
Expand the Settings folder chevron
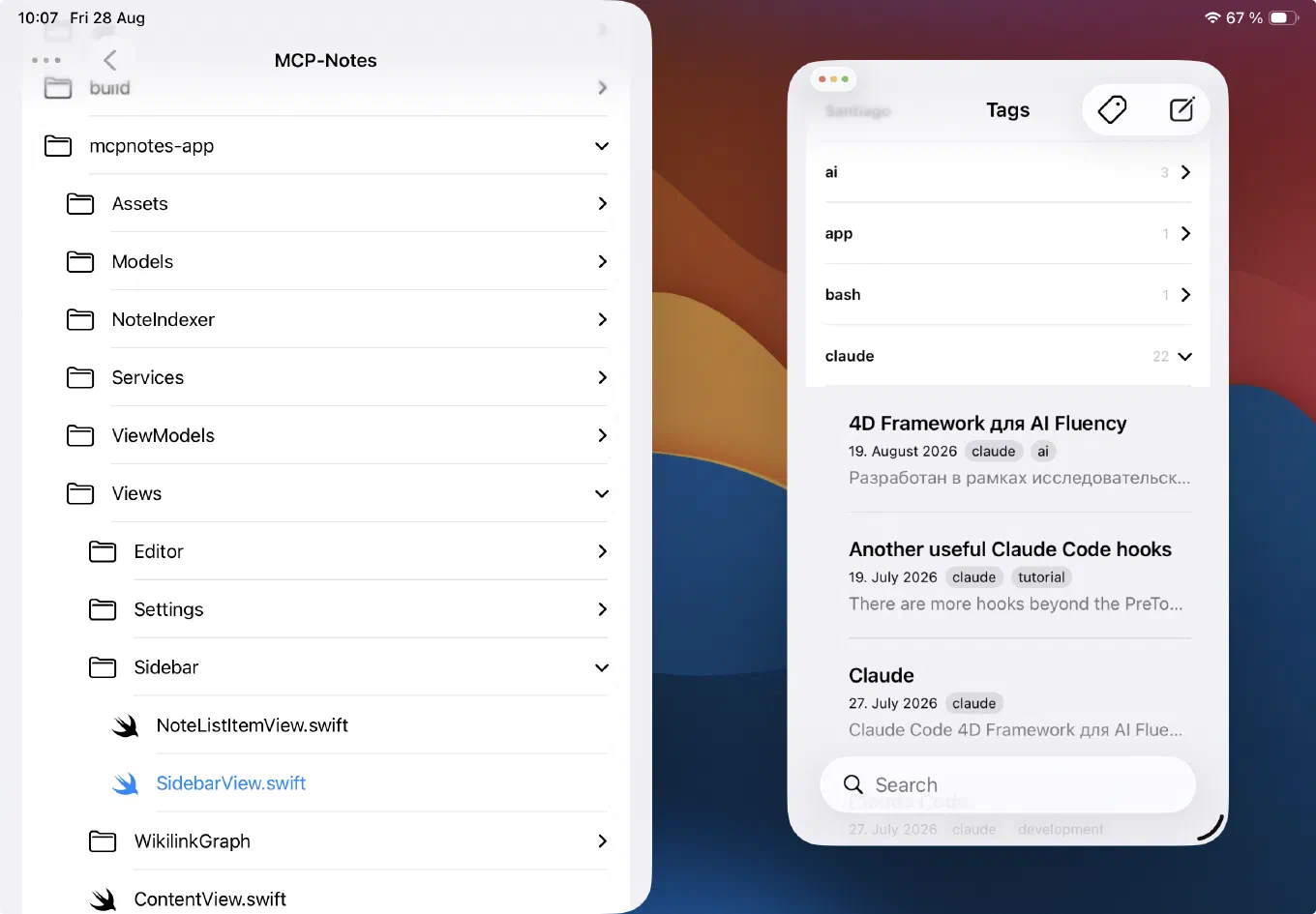click(602, 610)
